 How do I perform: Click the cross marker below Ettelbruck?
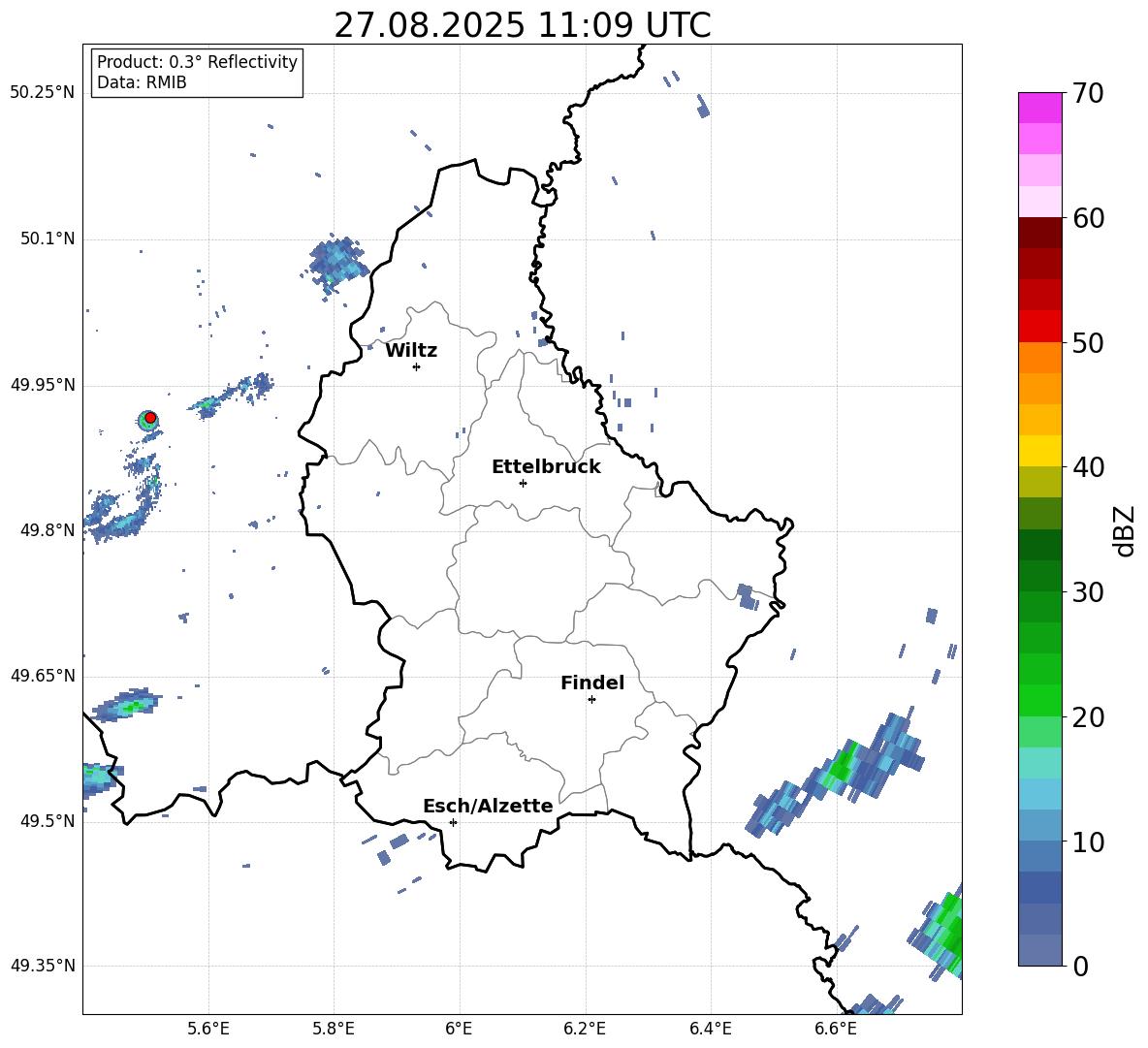(523, 483)
